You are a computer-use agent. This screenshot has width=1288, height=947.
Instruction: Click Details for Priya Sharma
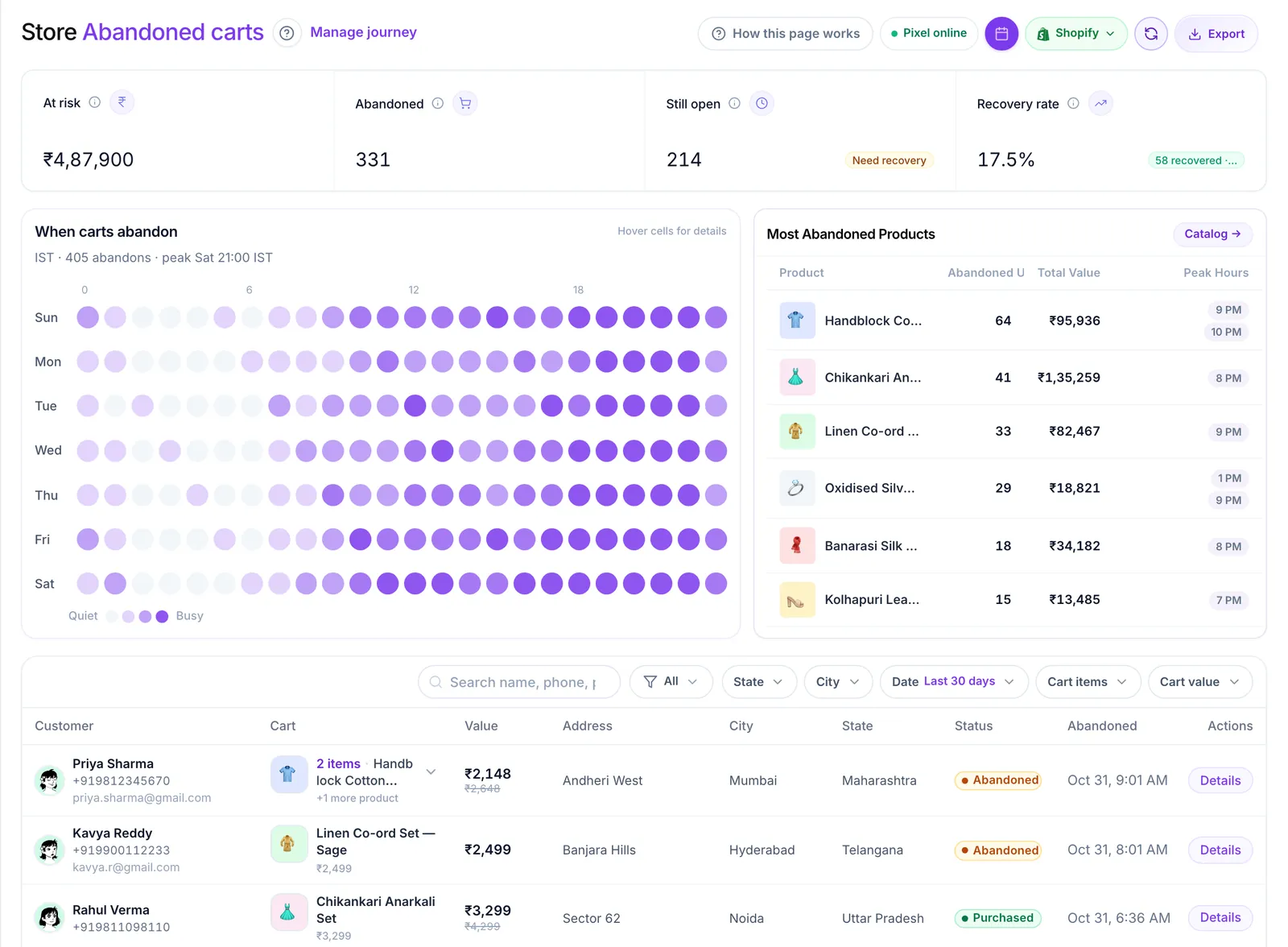tap(1220, 780)
